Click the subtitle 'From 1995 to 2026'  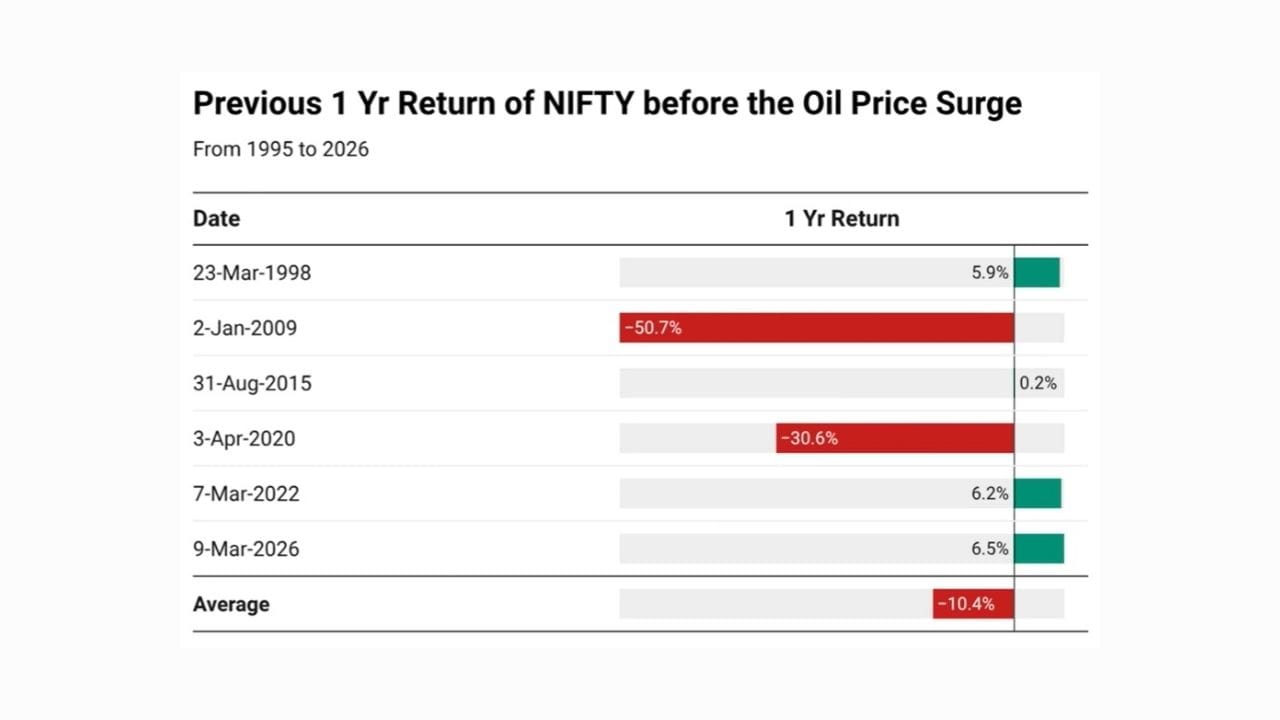point(281,150)
